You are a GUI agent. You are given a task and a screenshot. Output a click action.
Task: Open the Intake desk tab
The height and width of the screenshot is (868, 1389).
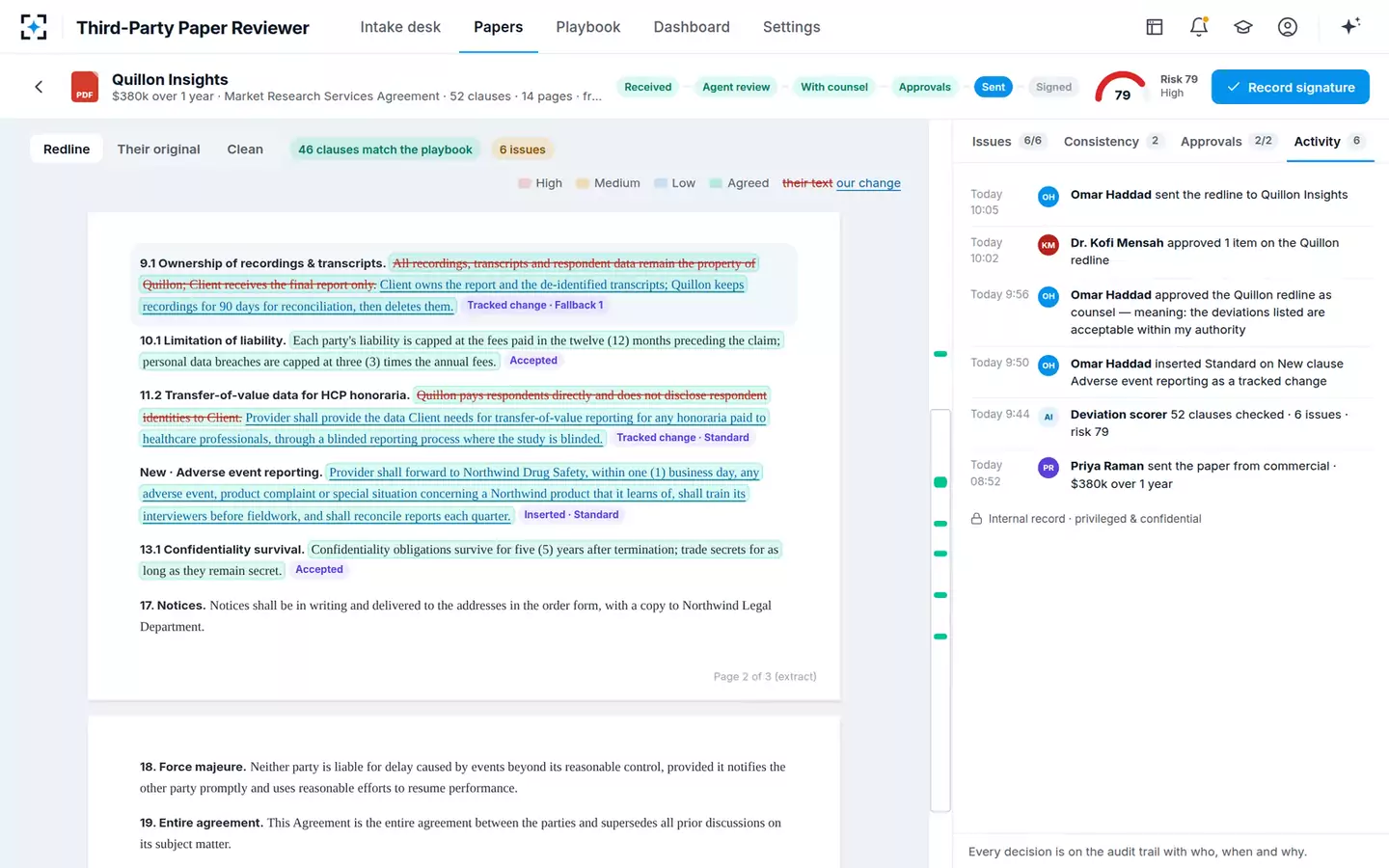pos(400,27)
